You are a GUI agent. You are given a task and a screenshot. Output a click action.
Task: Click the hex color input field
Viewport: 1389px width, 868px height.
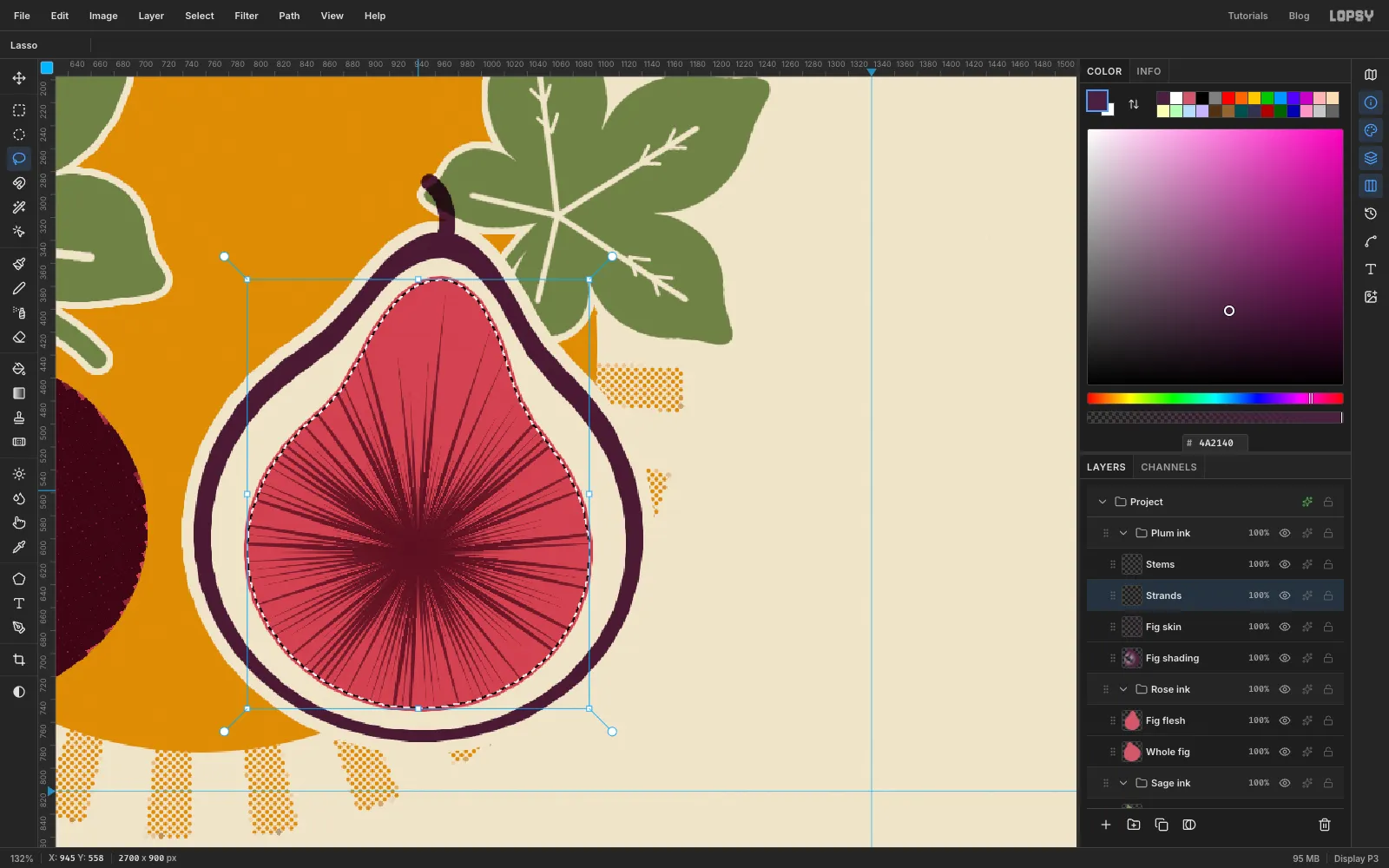1215,443
